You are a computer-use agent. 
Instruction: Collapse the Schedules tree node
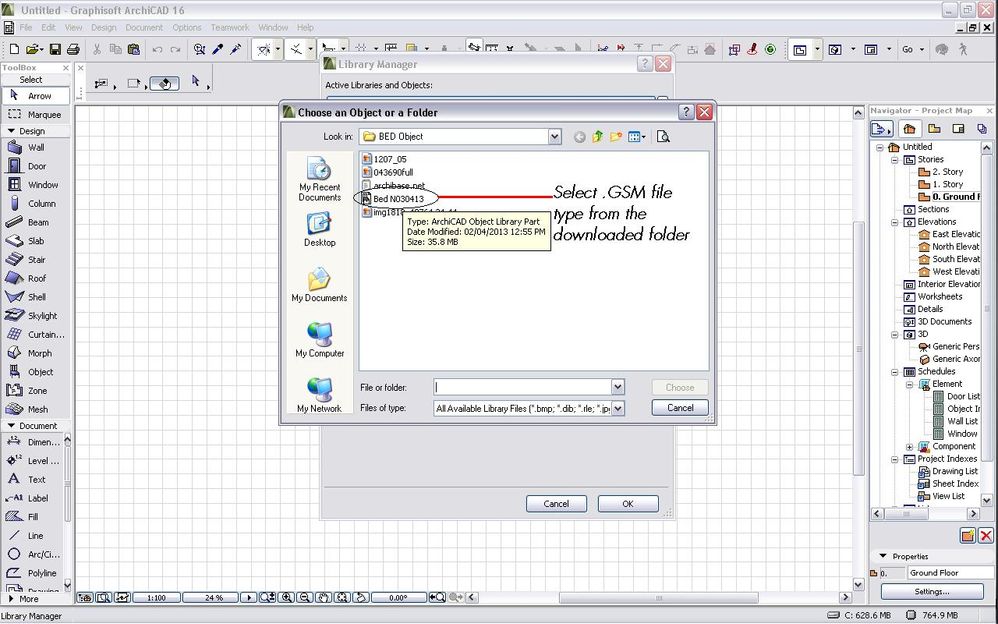pos(894,372)
